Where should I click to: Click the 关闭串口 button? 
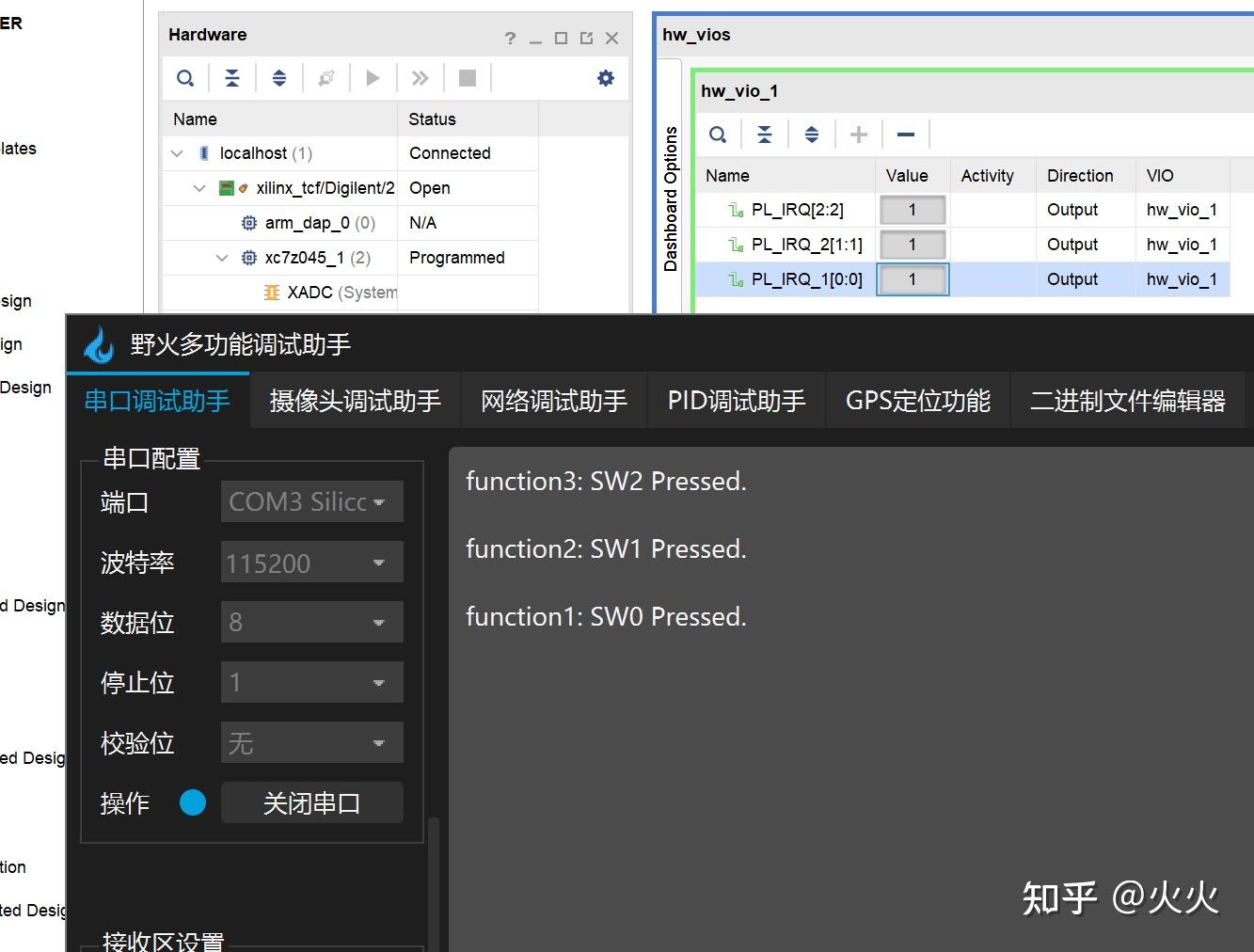tap(311, 801)
